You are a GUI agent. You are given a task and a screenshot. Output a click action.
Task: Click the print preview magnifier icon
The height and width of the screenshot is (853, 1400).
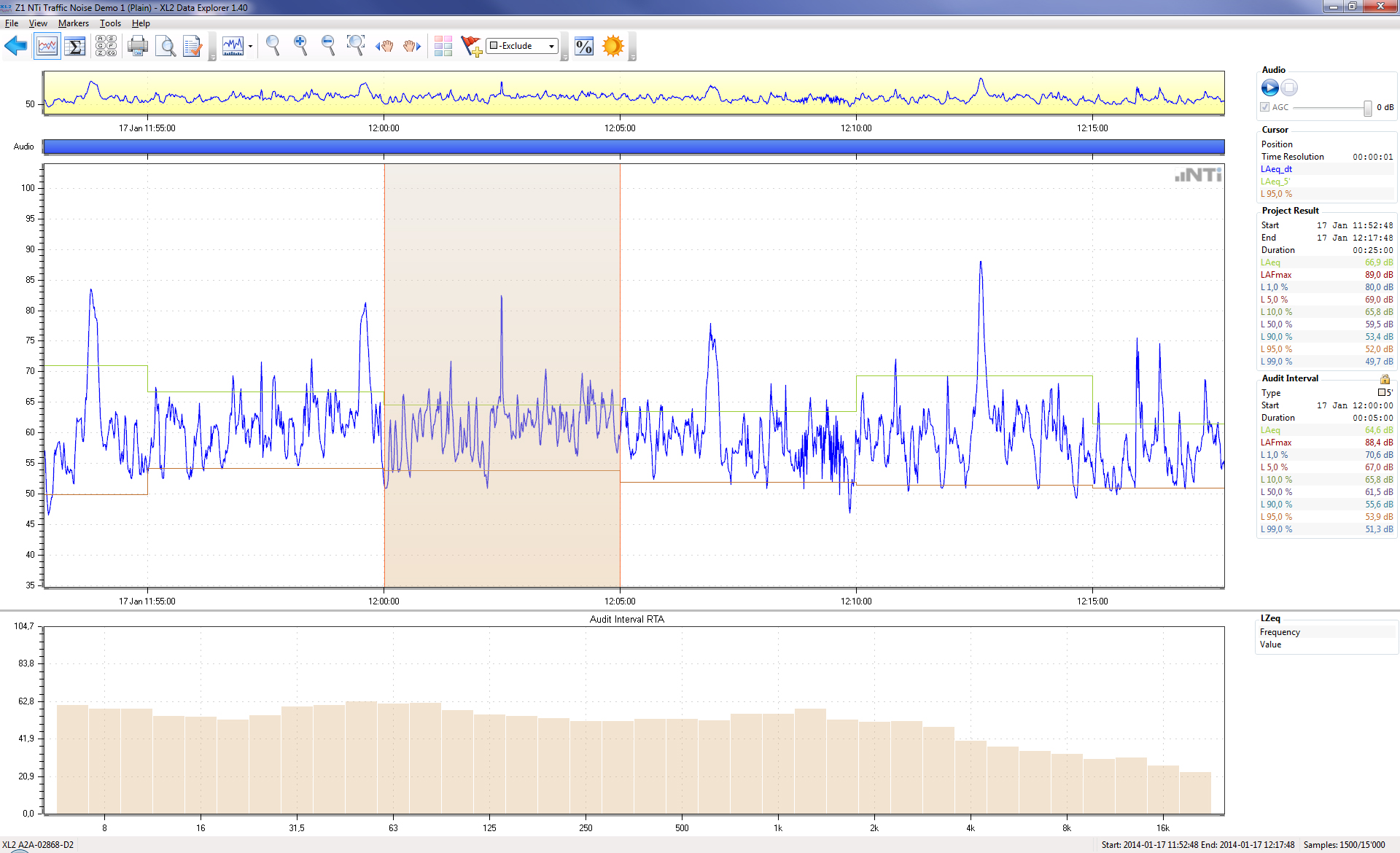tap(166, 47)
